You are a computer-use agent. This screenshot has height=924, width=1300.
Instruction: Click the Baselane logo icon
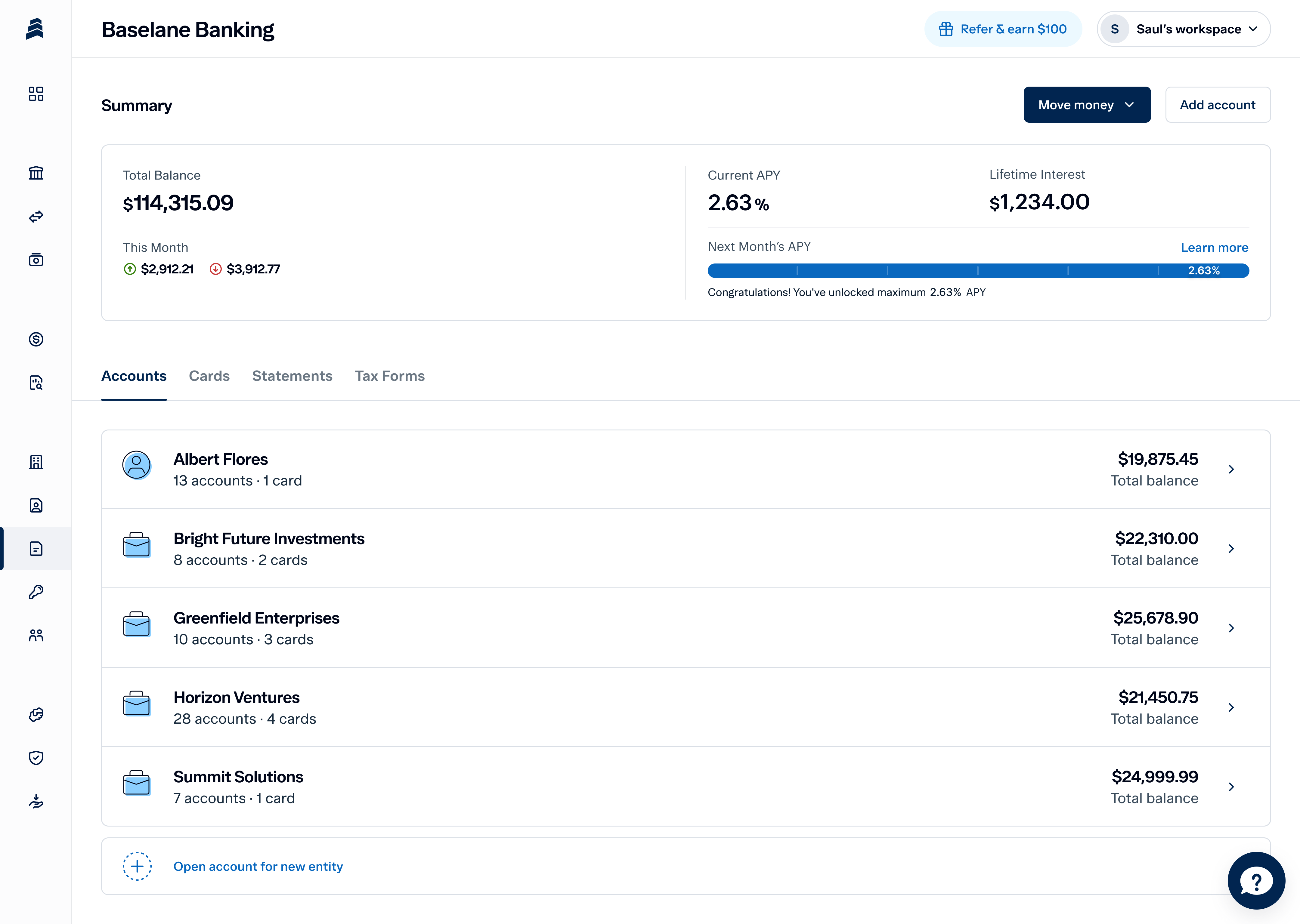35,29
